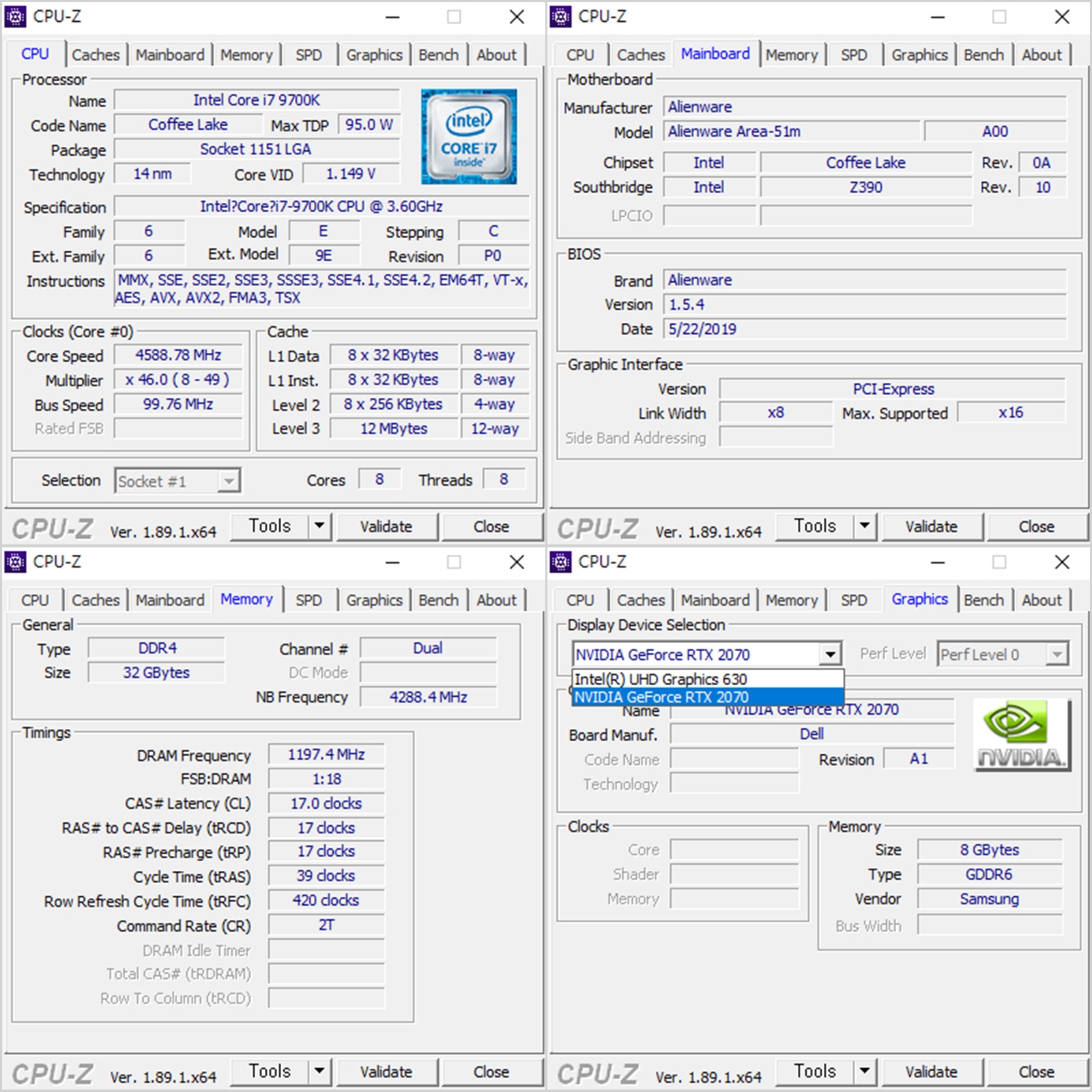The height and width of the screenshot is (1092, 1092).
Task: Minimize the Motherboard CPU-Z window
Action: pos(938,17)
